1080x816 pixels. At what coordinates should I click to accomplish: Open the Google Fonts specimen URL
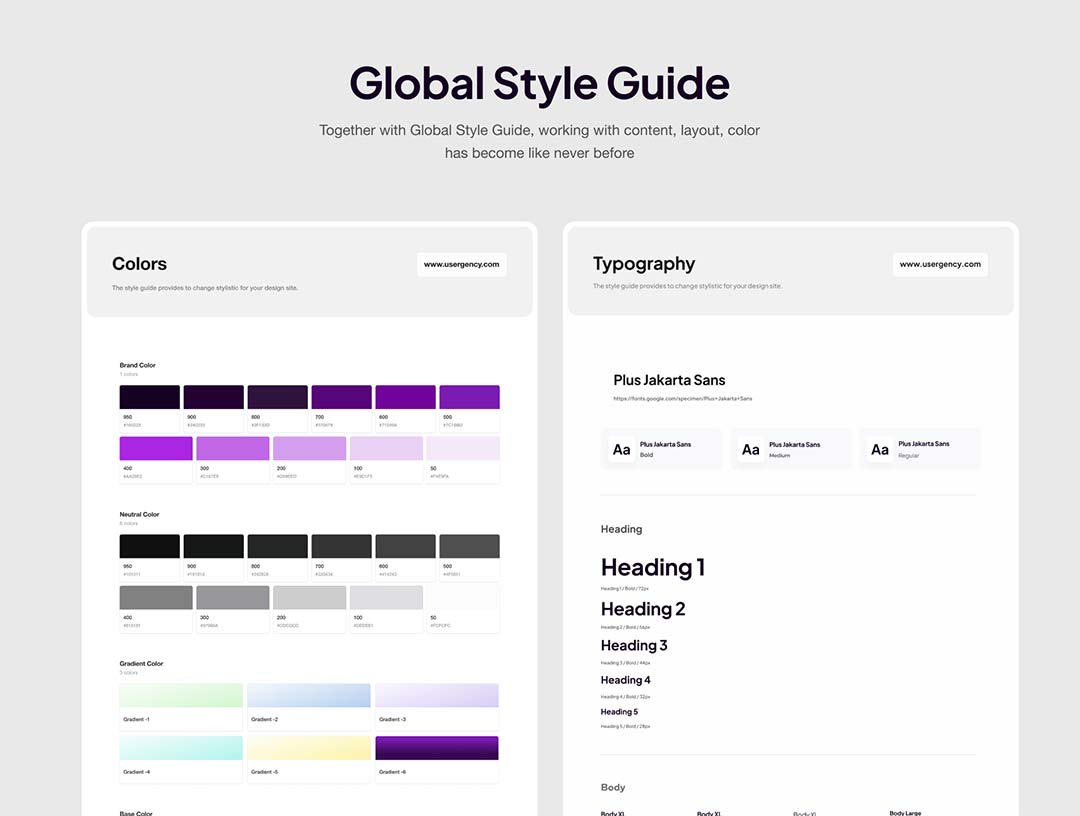683,399
